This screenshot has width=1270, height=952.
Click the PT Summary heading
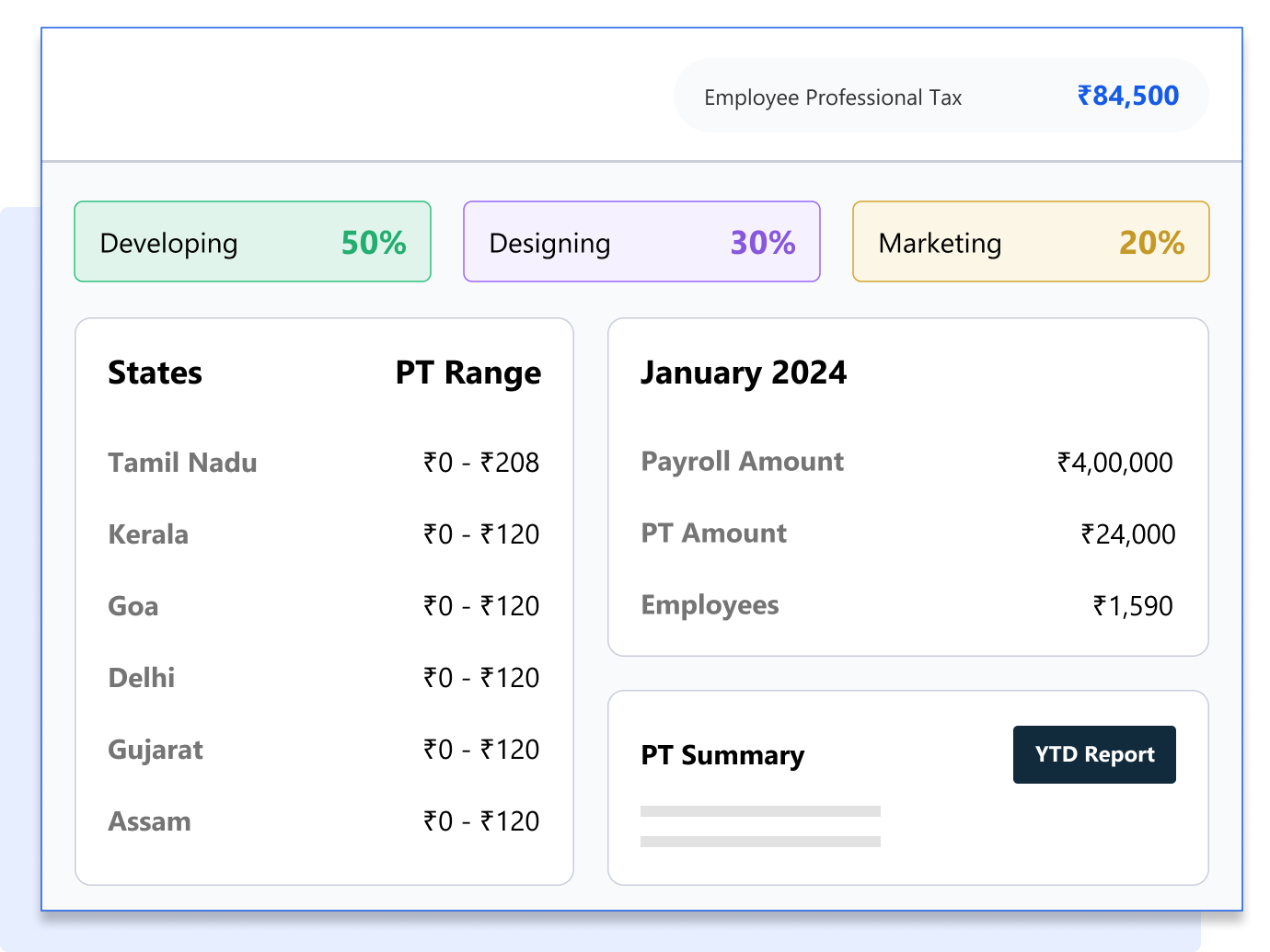[x=722, y=755]
